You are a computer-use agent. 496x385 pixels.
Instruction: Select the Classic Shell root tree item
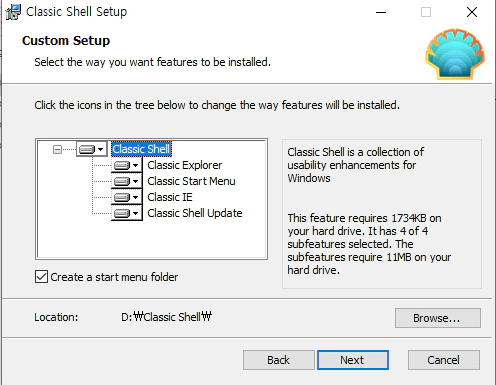click(141, 149)
